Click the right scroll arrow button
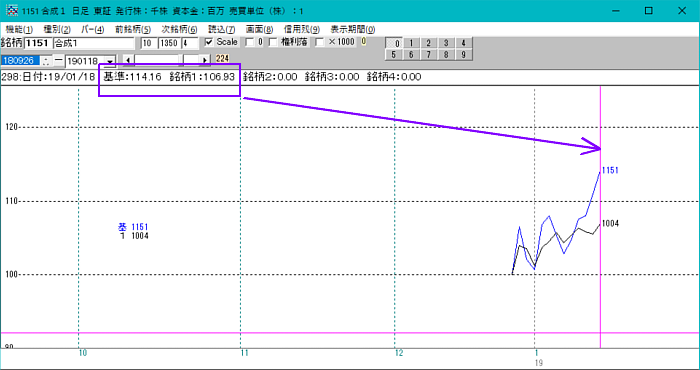 205,60
